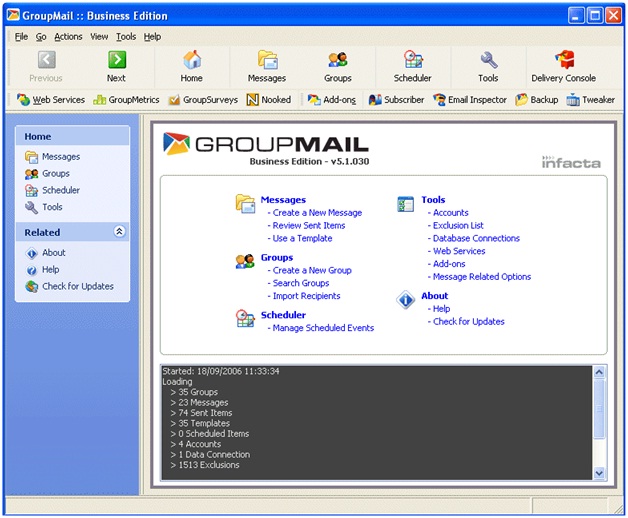628x518 pixels.
Task: Click the Messages toolbar icon
Action: click(x=267, y=66)
